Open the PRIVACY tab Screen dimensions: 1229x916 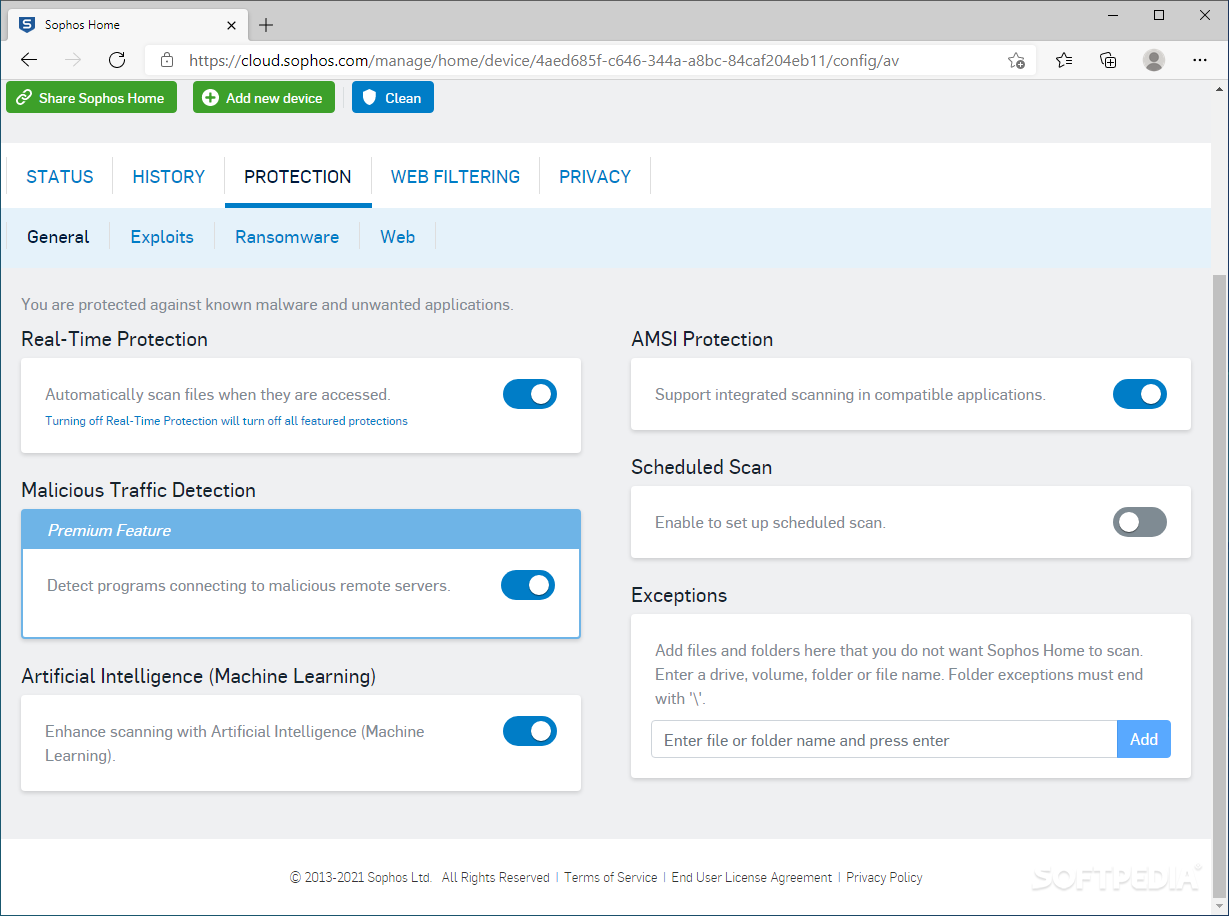point(595,177)
